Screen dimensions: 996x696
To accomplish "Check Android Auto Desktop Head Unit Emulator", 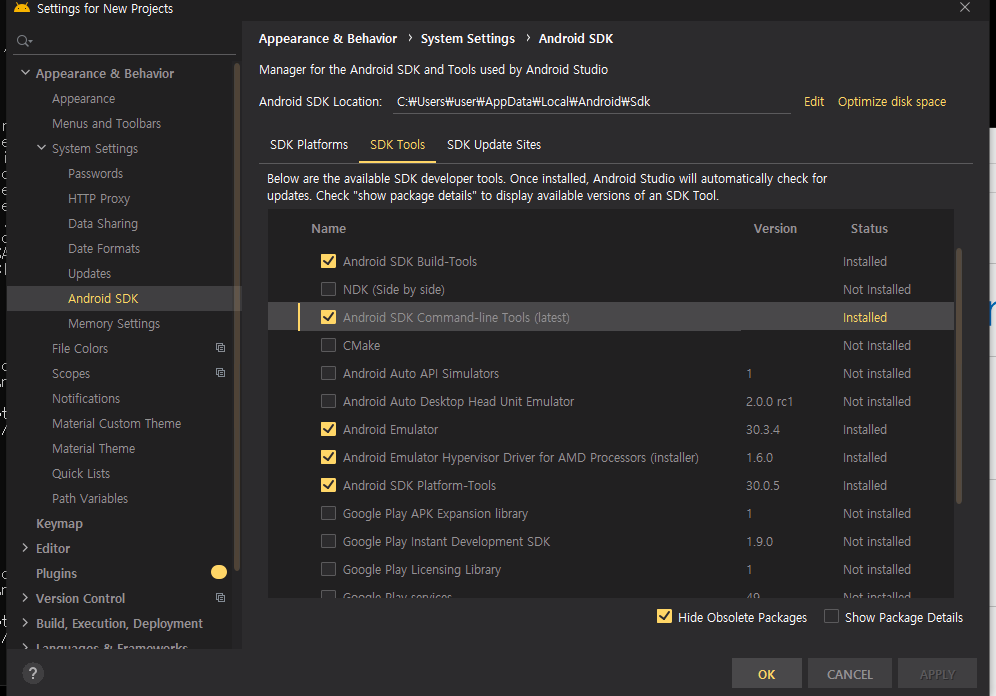I will click(x=328, y=401).
